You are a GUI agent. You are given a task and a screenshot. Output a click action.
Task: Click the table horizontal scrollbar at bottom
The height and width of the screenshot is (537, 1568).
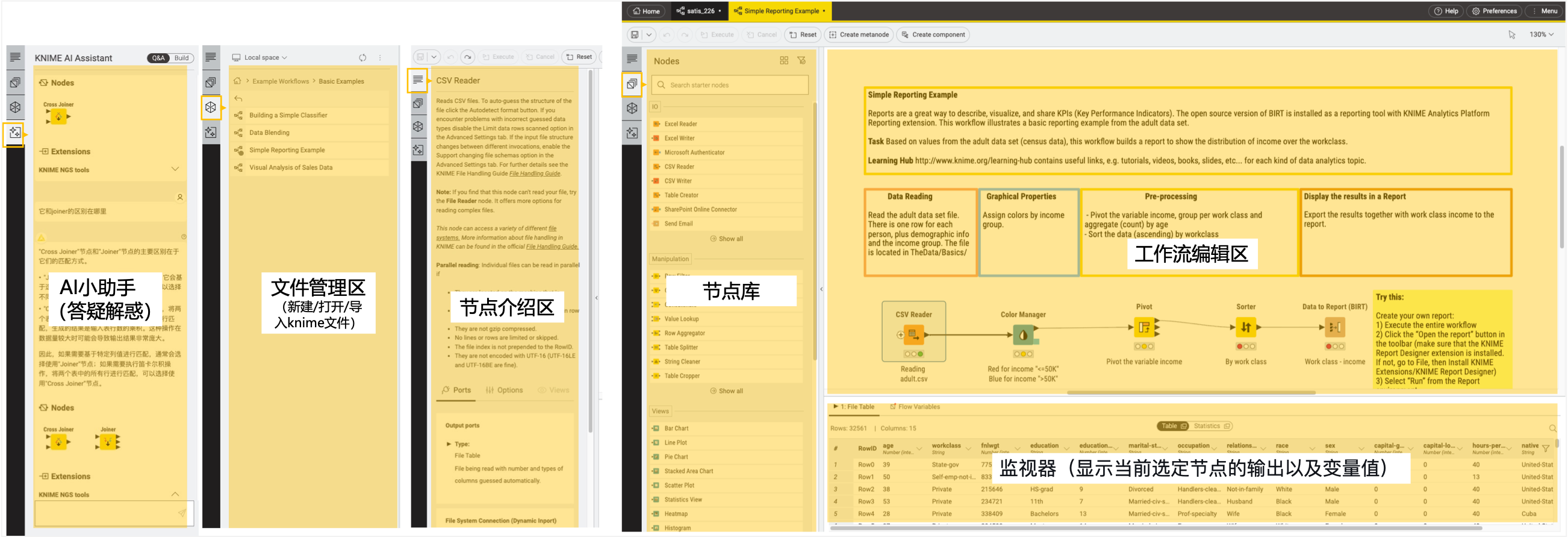[1156, 528]
